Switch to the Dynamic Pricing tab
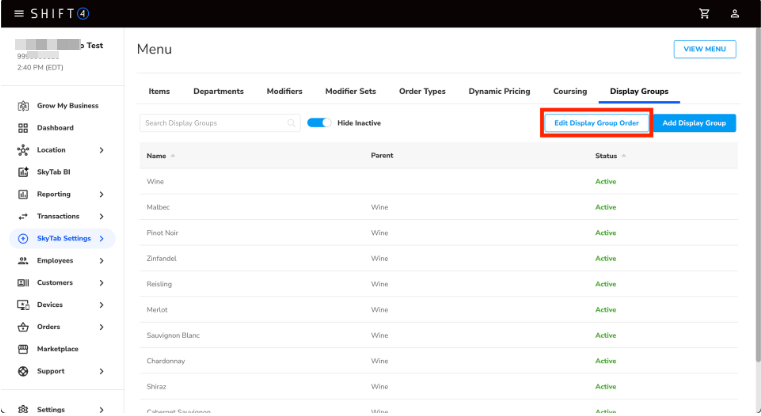This screenshot has width=761, height=416. click(499, 91)
